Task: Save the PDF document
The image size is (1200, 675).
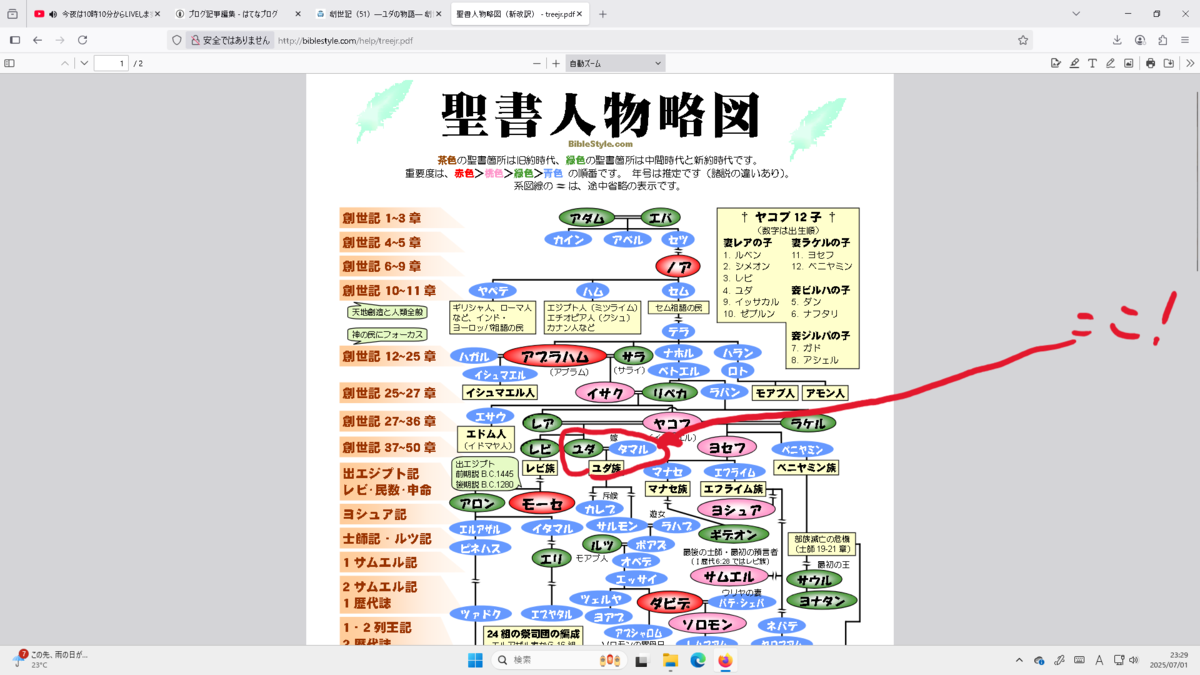Action: 1168,63
